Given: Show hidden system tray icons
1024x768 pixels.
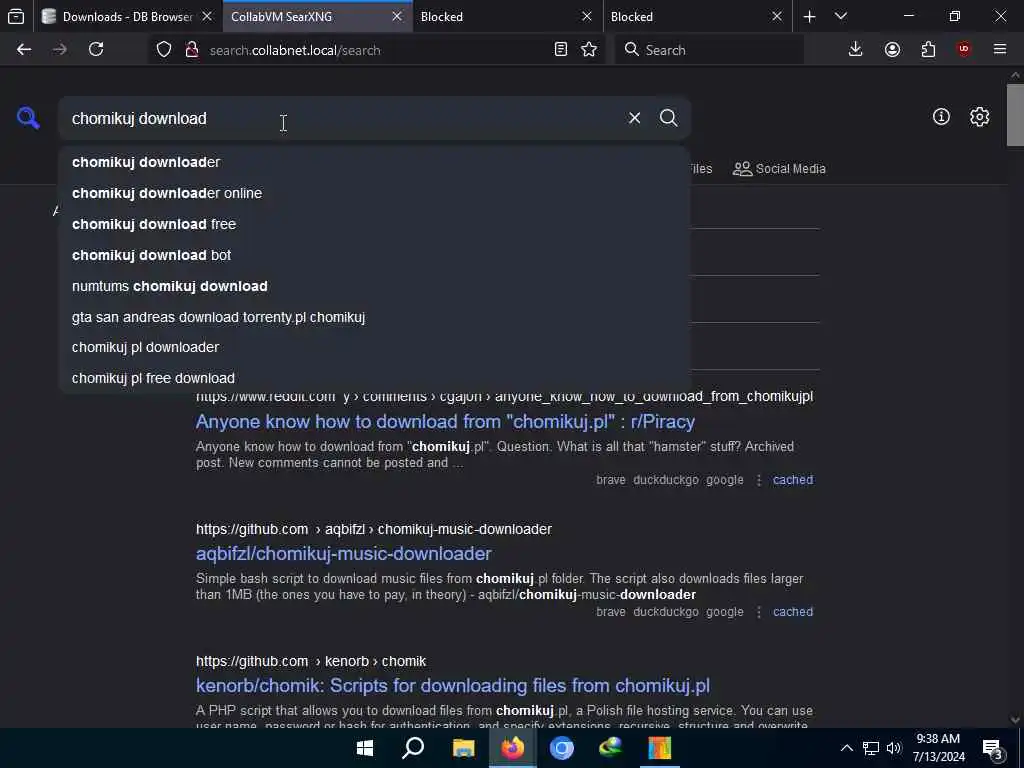Looking at the screenshot, I should (x=846, y=748).
